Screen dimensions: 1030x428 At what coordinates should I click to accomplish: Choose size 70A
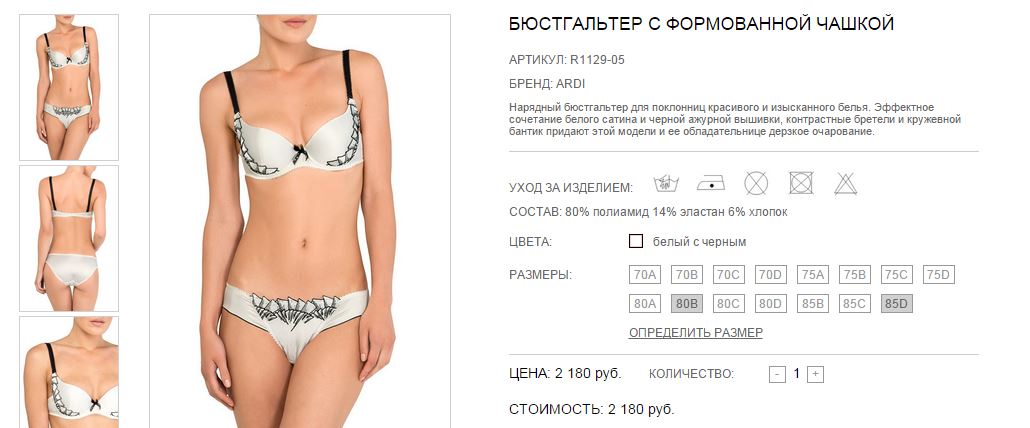click(644, 274)
